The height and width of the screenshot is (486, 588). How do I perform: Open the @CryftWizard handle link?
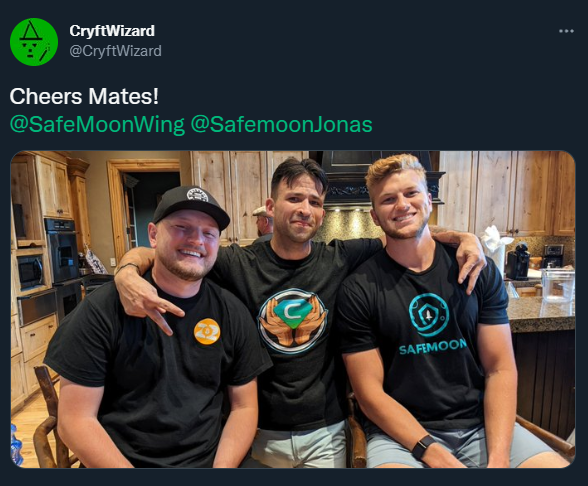point(116,51)
